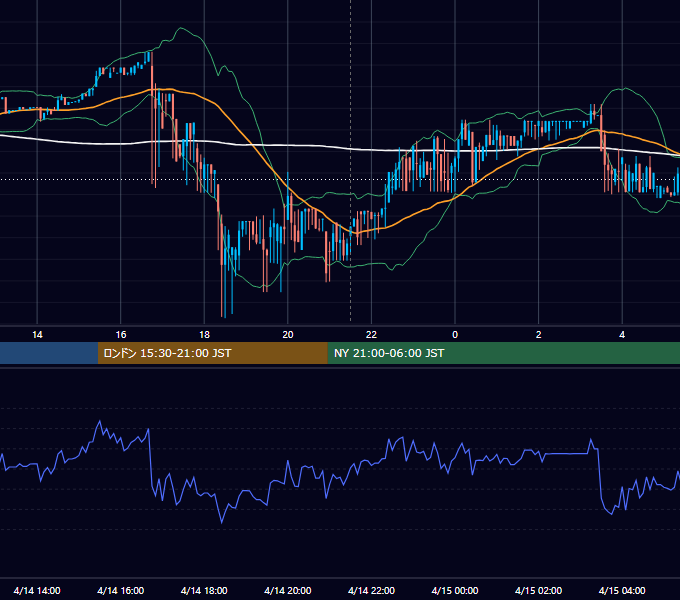Click the '4/14 20:00' label on indicator axis
The image size is (680, 600).
(x=288, y=590)
